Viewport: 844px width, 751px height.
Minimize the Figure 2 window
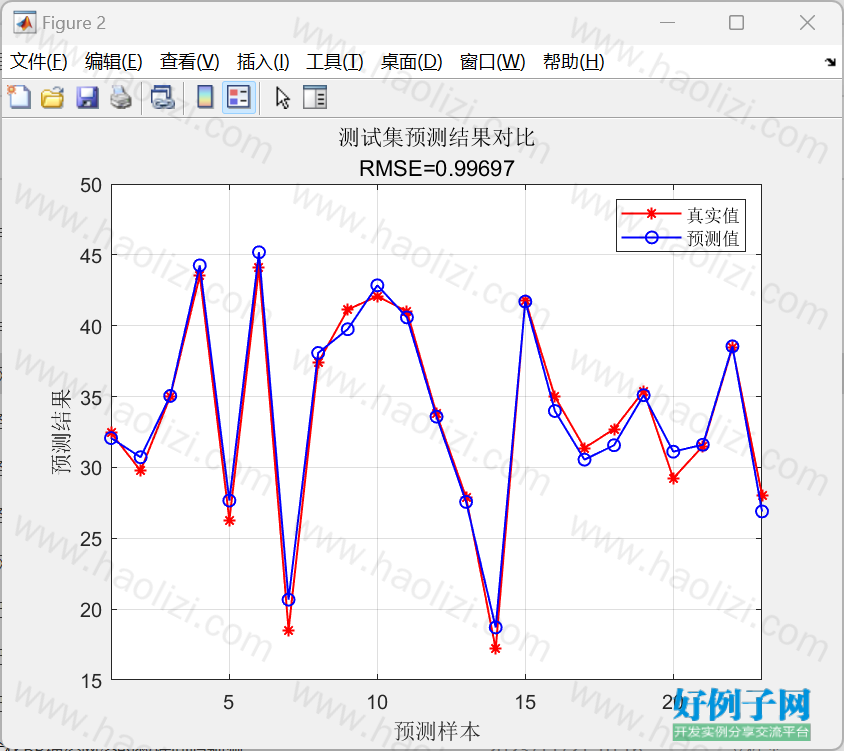pos(667,23)
